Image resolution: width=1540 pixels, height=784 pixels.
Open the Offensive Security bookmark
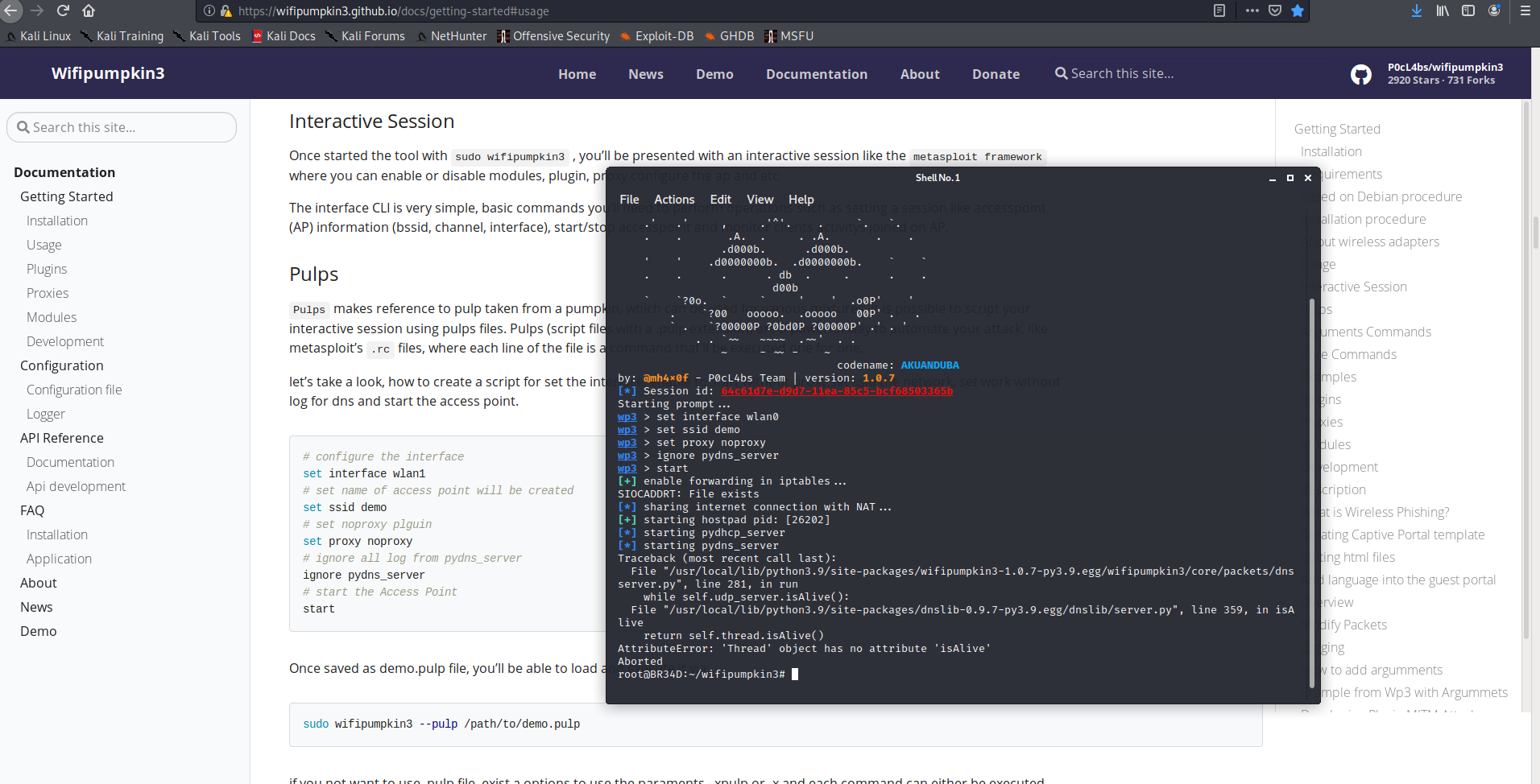pyautogui.click(x=553, y=36)
